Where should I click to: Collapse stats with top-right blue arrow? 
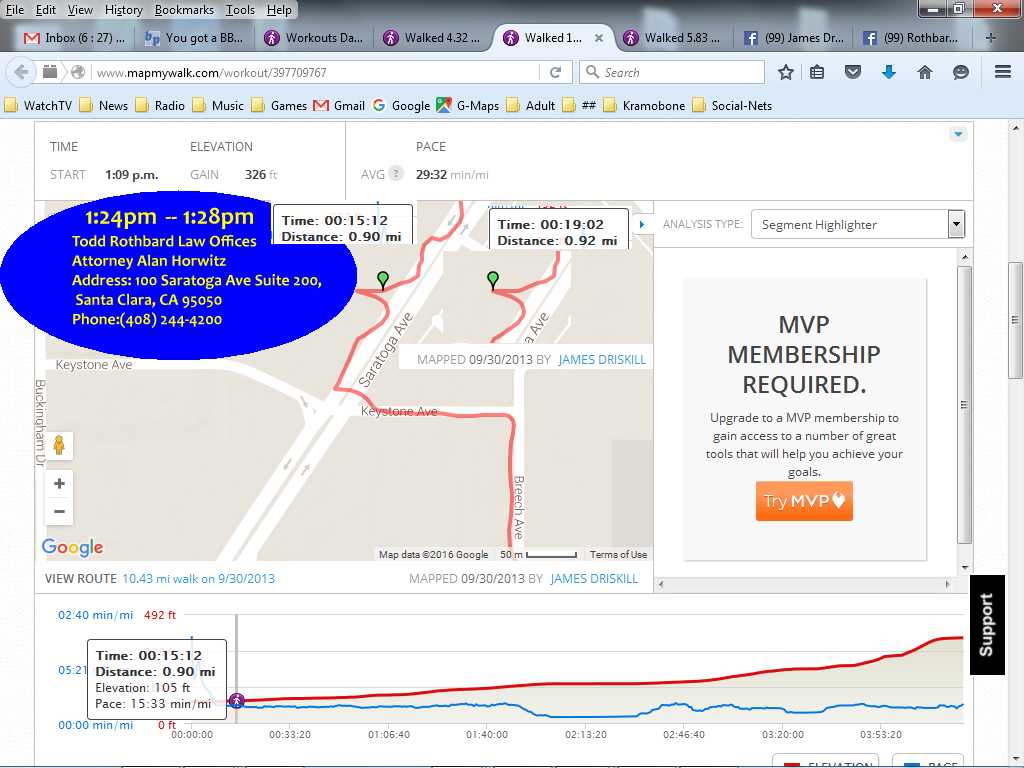pyautogui.click(x=958, y=134)
